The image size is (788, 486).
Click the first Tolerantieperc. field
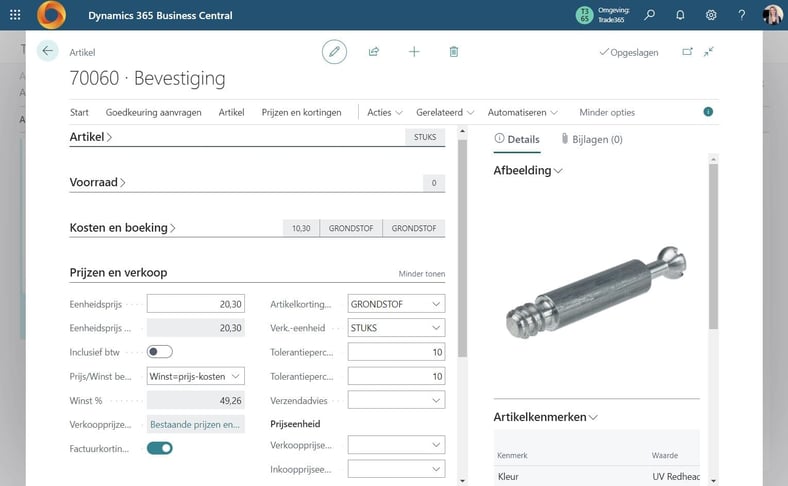[x=396, y=352]
